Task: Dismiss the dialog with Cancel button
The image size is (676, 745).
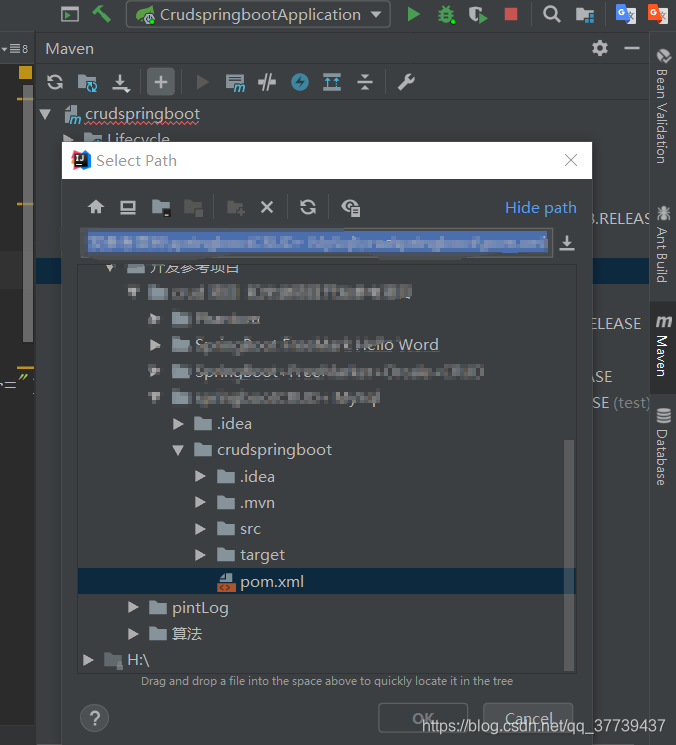Action: 528,718
